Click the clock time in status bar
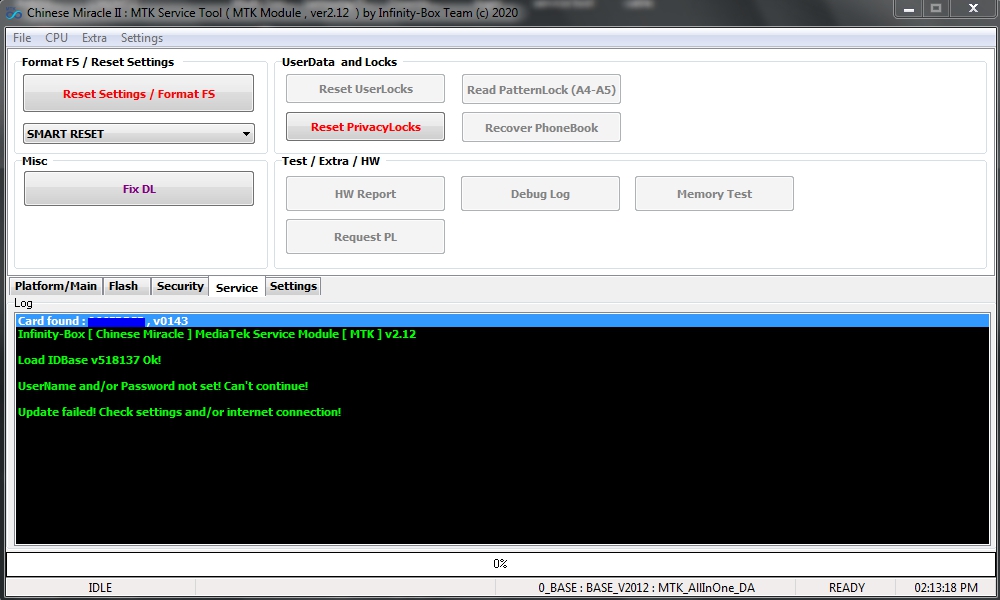Viewport: 1000px width, 600px height. [x=946, y=587]
